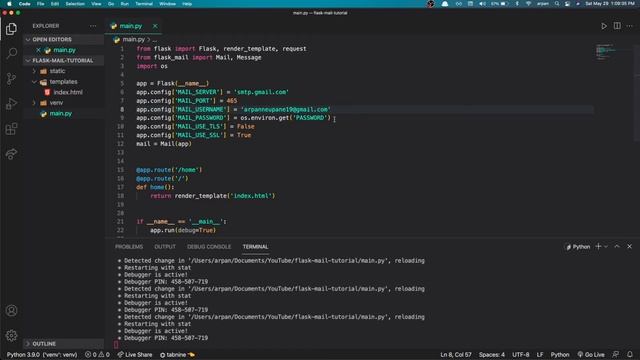Viewport: 640px width, 360px height.
Task: Change indentation via Spaces: 4
Action: (492, 355)
